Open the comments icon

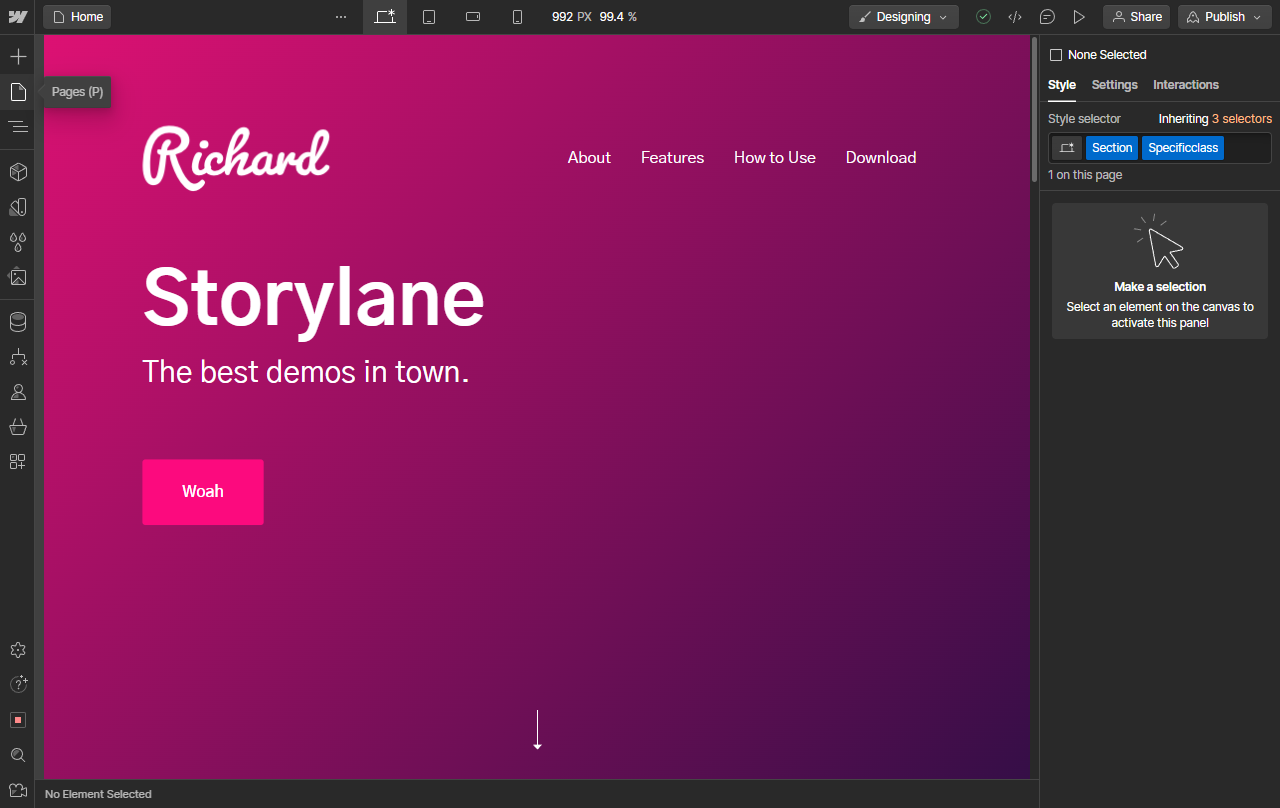pos(1047,17)
